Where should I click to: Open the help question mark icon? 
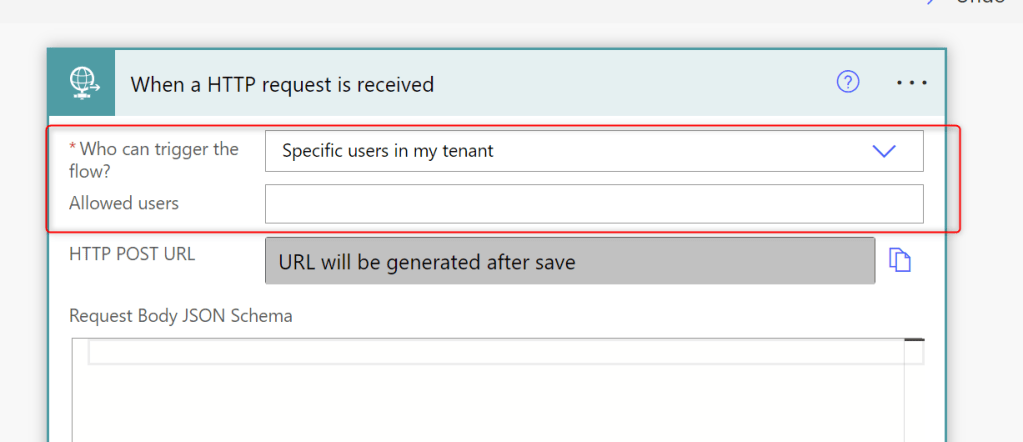coord(848,83)
